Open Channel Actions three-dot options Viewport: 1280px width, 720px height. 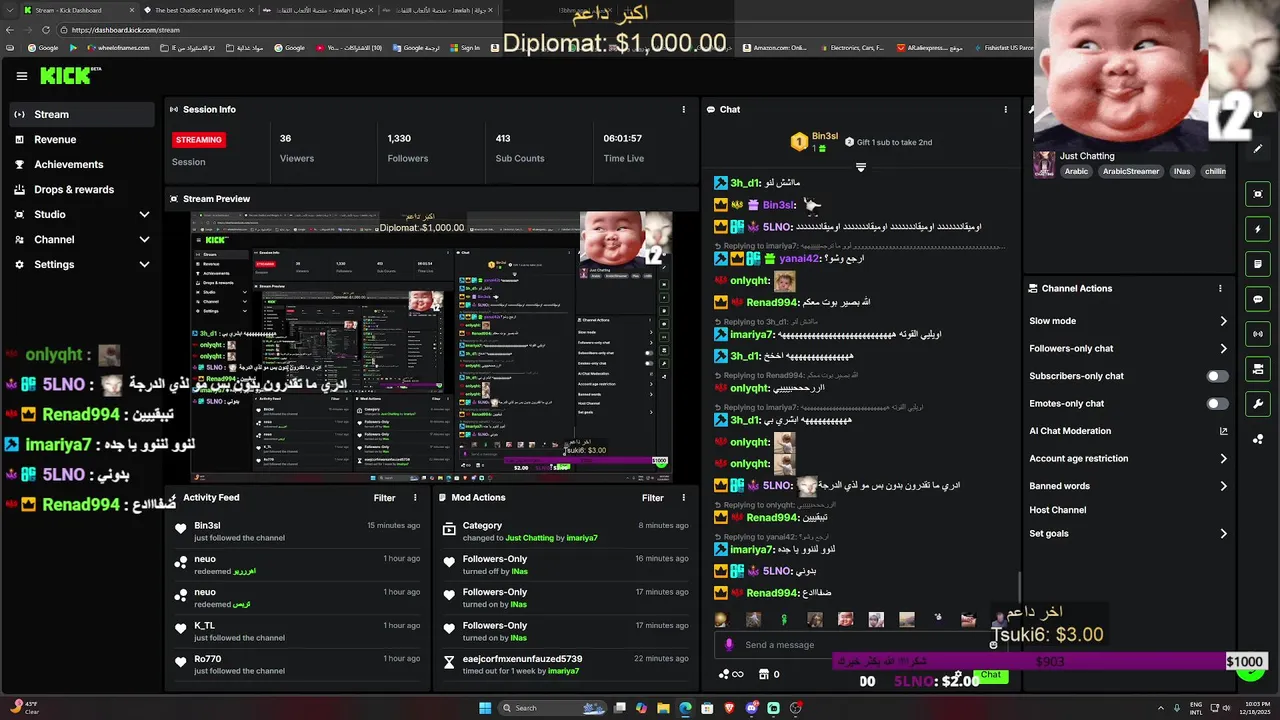(1220, 288)
